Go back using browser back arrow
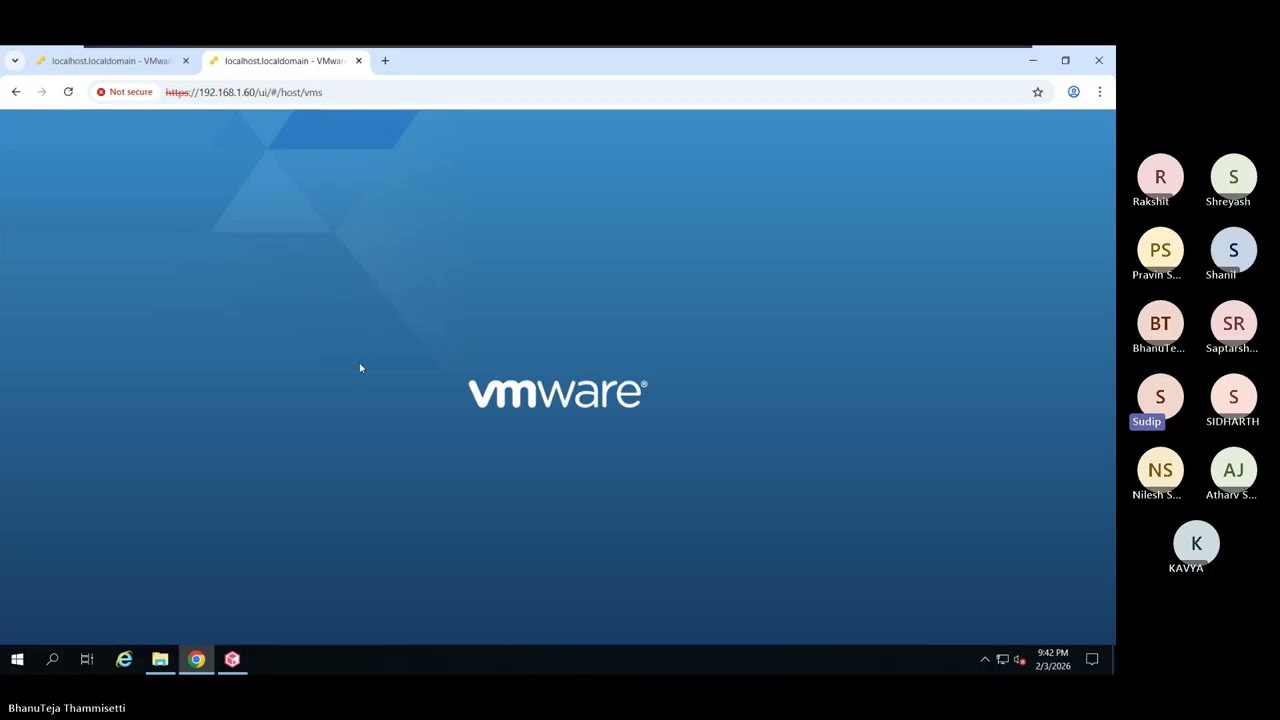The width and height of the screenshot is (1280, 720). (16, 92)
